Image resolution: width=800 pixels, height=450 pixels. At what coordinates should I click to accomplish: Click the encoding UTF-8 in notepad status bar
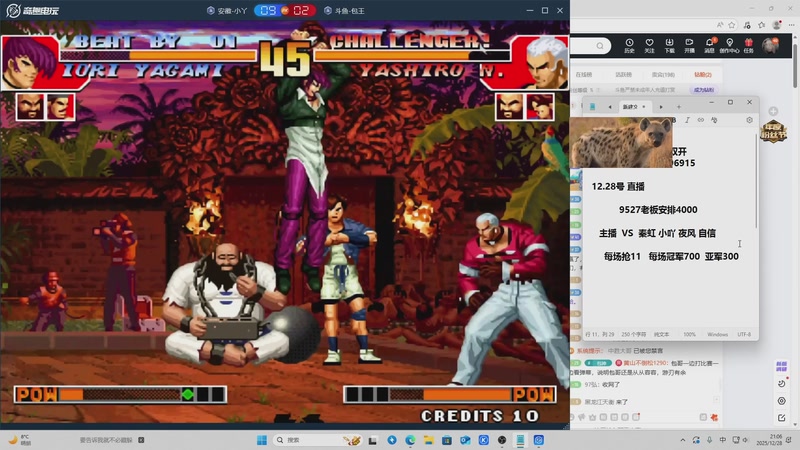tap(744, 334)
